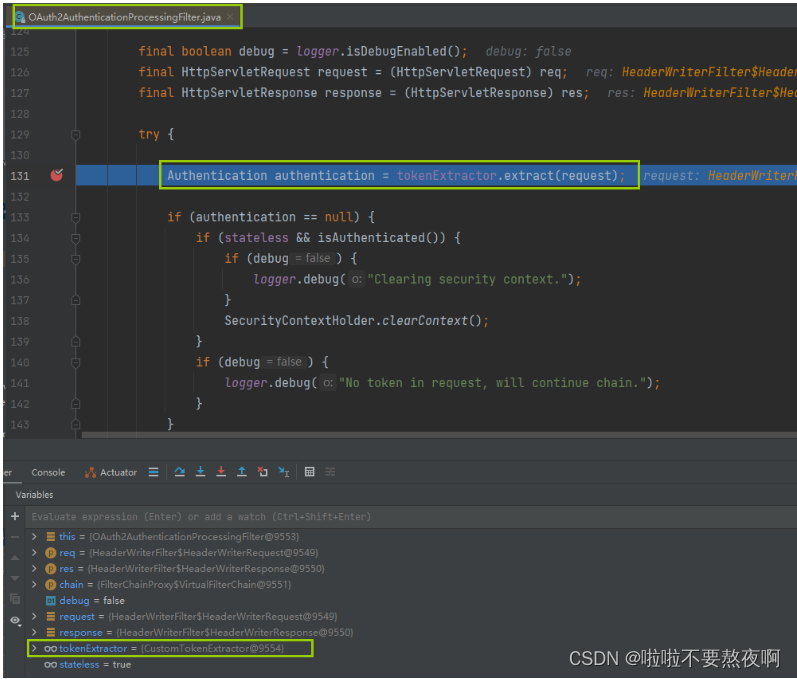Click the Drop Frame icon

click(262, 472)
